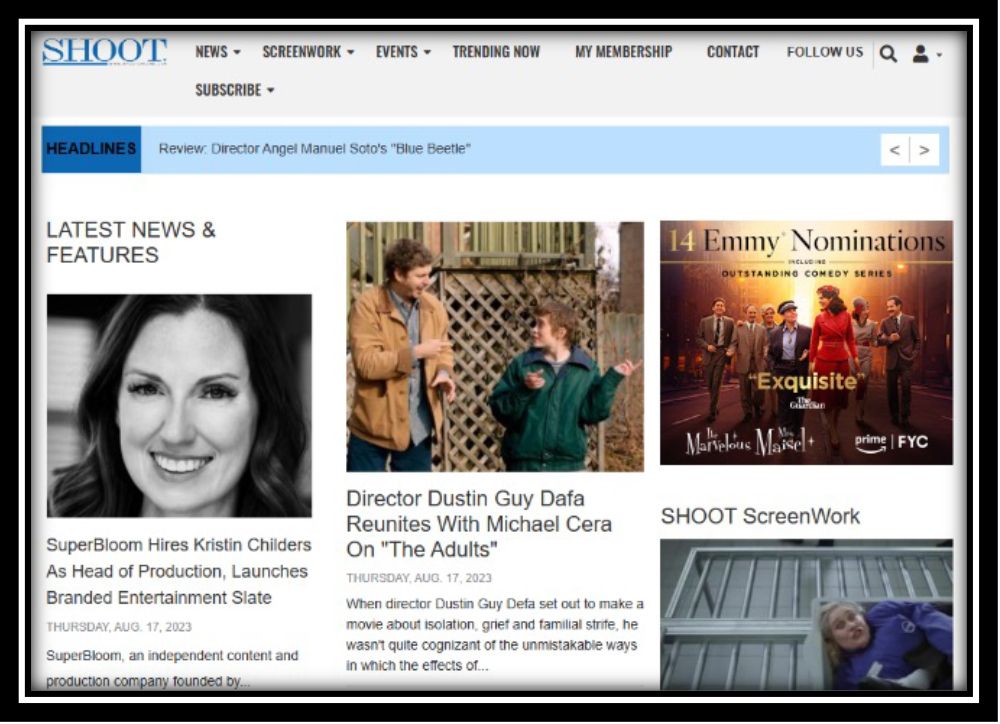Screen dimensions: 1000x724
Task: Expand the Subscribe dropdown menu
Action: tap(235, 90)
